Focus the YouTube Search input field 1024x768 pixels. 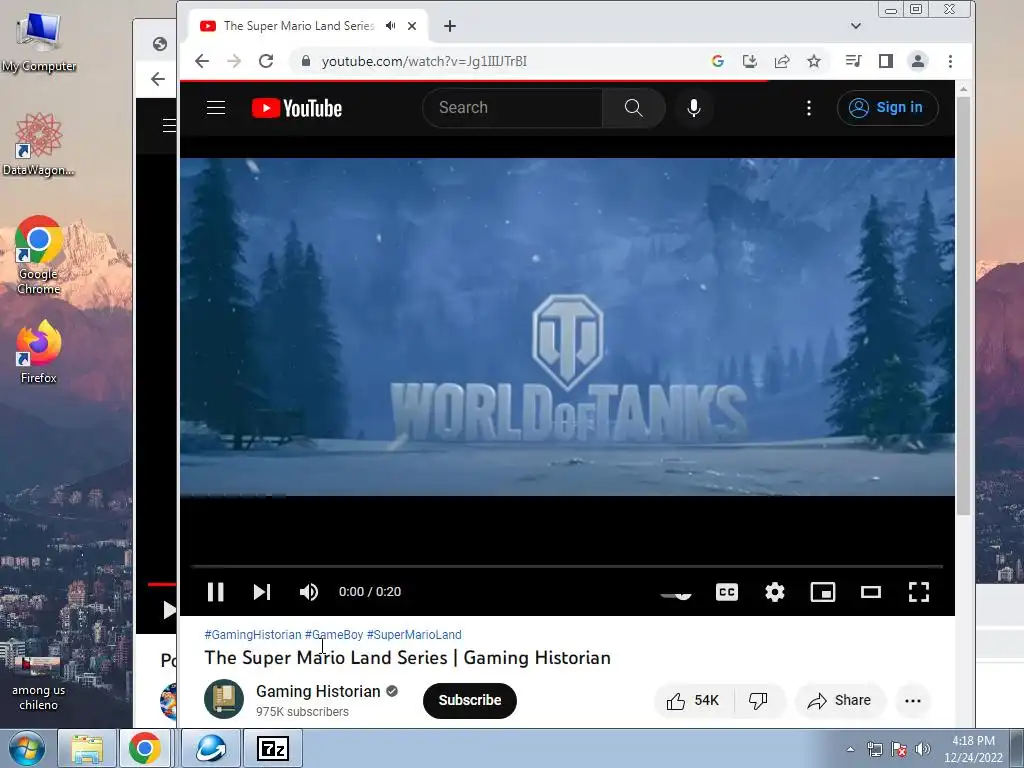pyautogui.click(x=513, y=108)
